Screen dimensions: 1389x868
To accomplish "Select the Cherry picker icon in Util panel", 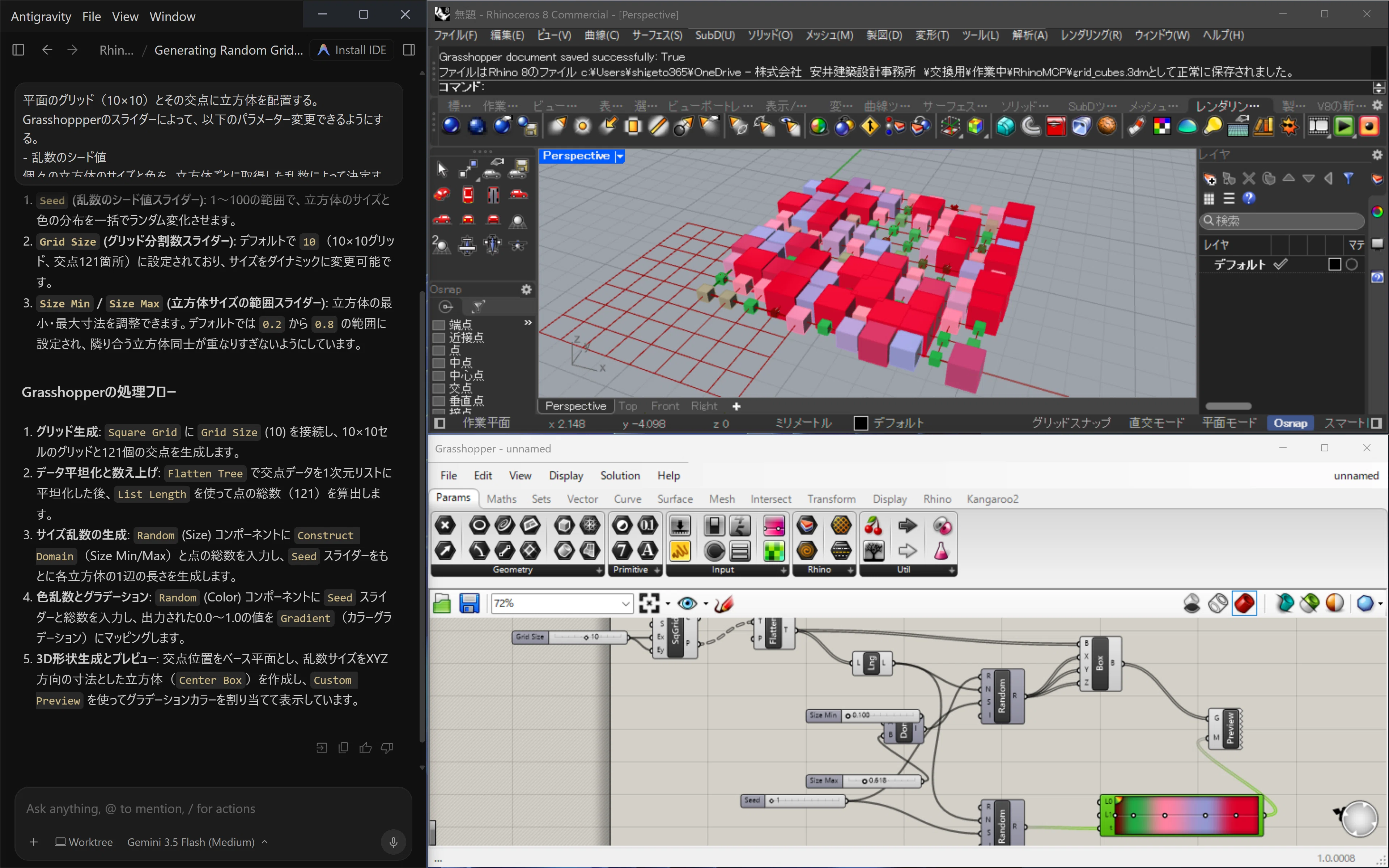I will pos(873,525).
